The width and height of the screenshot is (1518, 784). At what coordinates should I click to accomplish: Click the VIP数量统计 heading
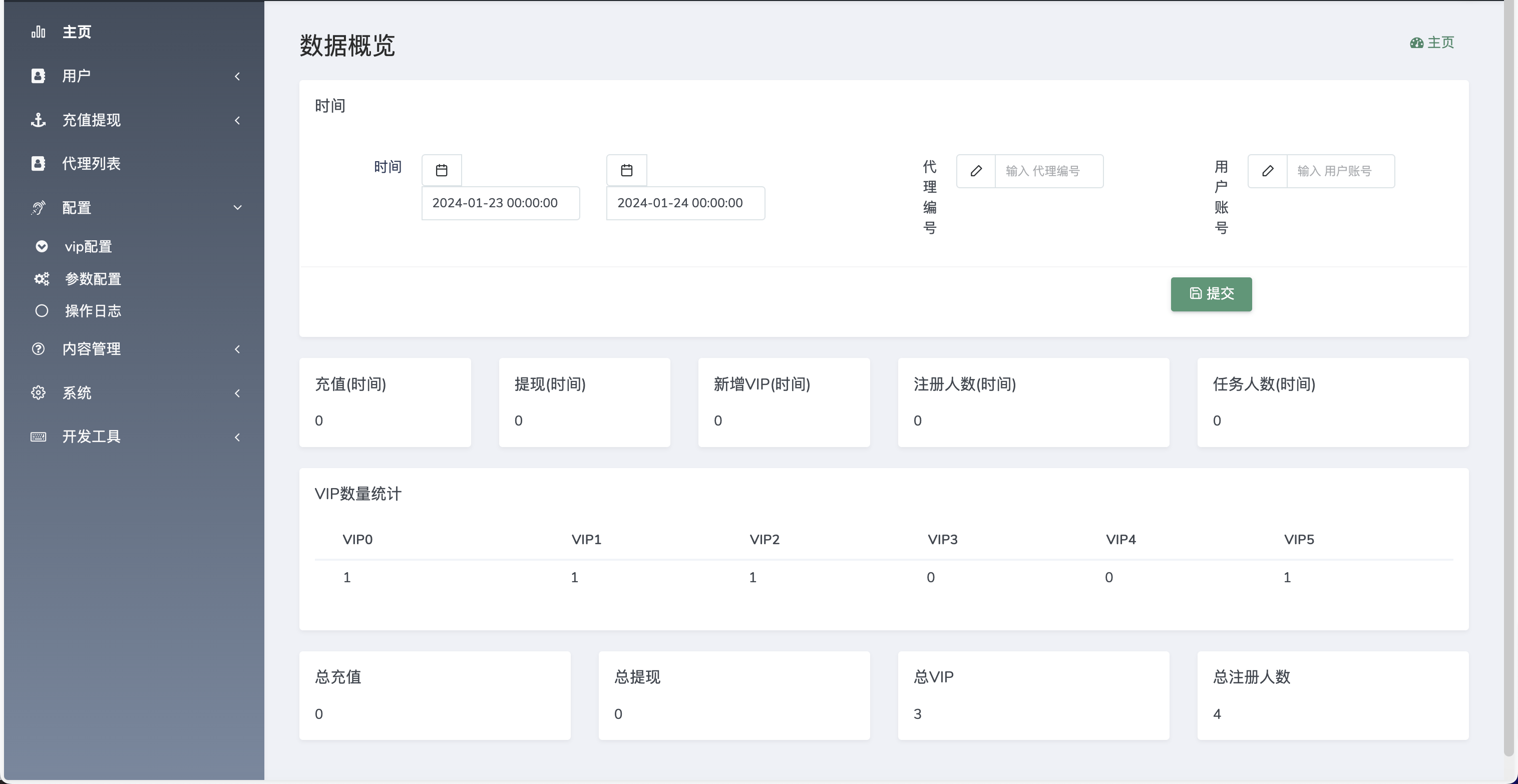coord(357,494)
